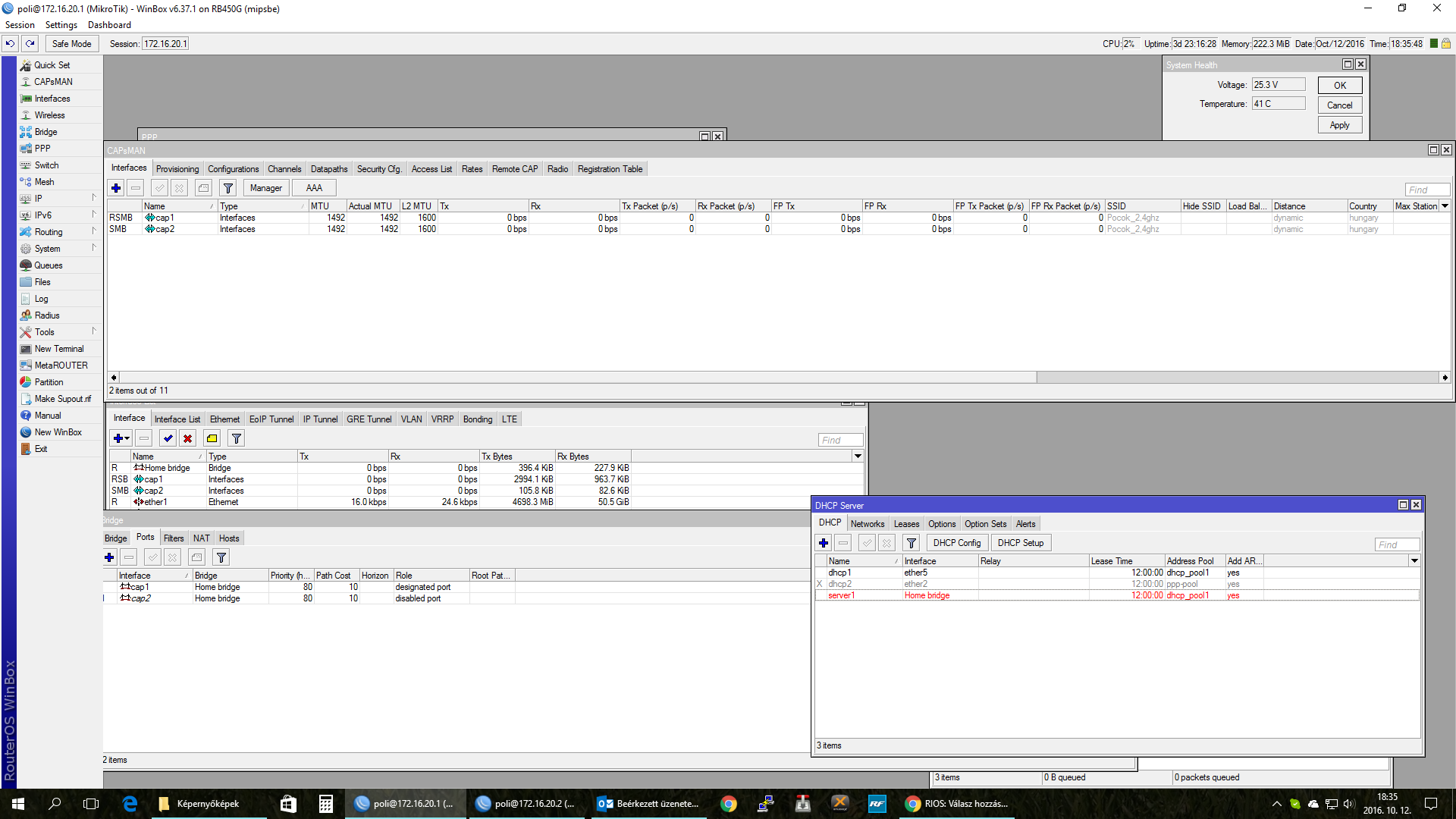The image size is (1456, 819).
Task: Open Chrome from the Windows taskbar
Action: (728, 804)
